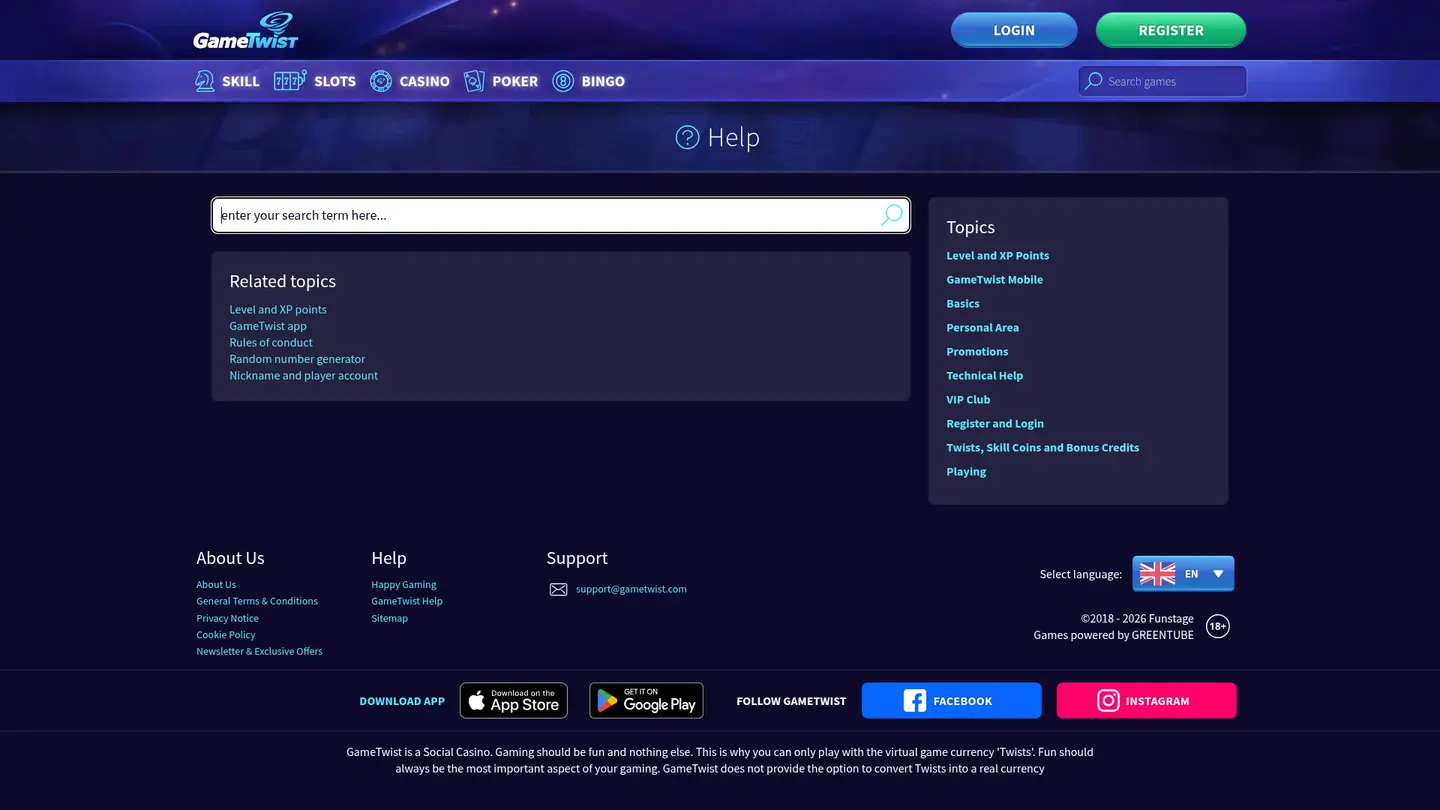Select Level and XP Points topic
Image resolution: width=1440 pixels, height=810 pixels.
pyautogui.click(x=998, y=255)
